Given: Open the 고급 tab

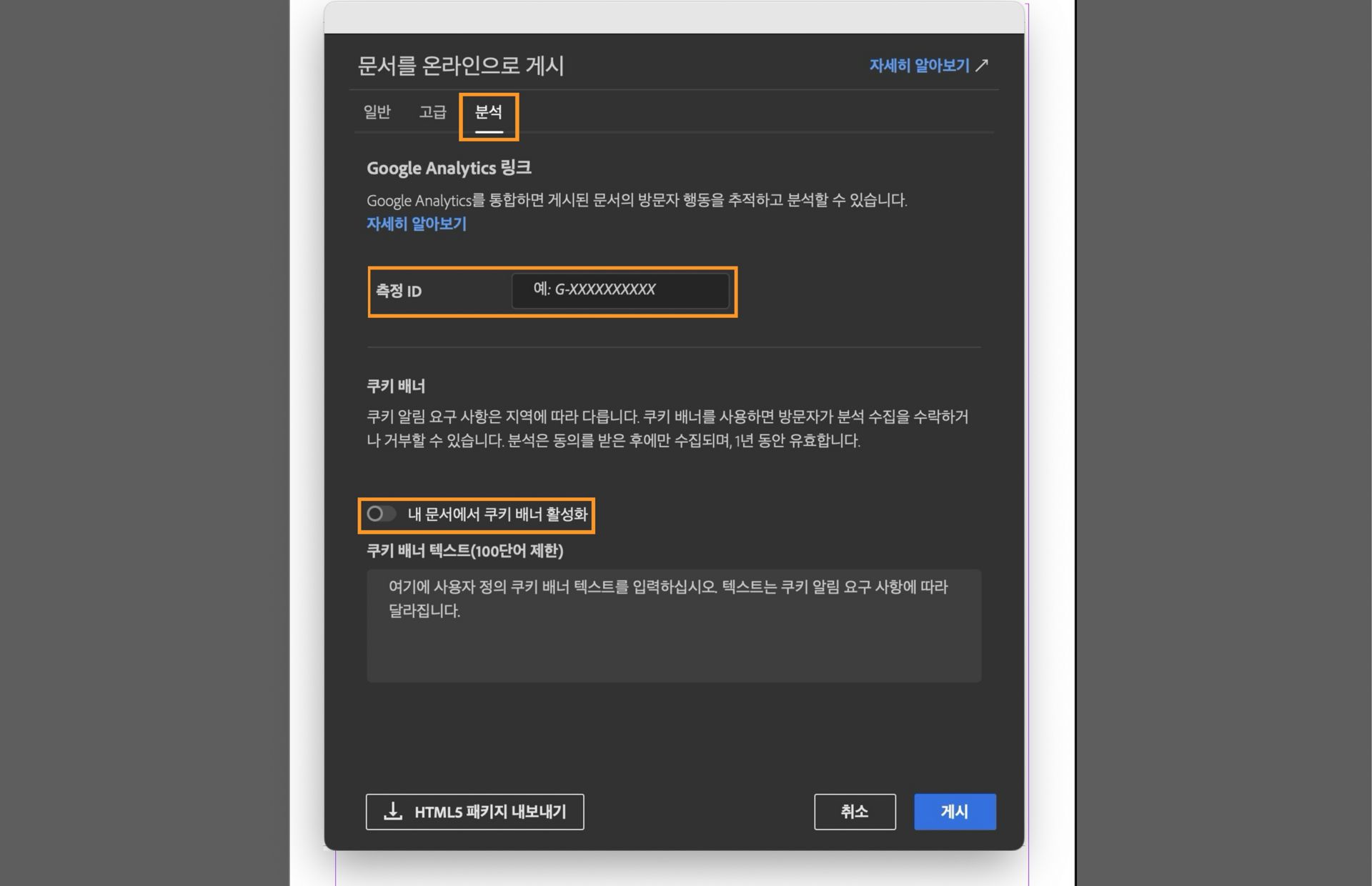Looking at the screenshot, I should click(x=432, y=111).
